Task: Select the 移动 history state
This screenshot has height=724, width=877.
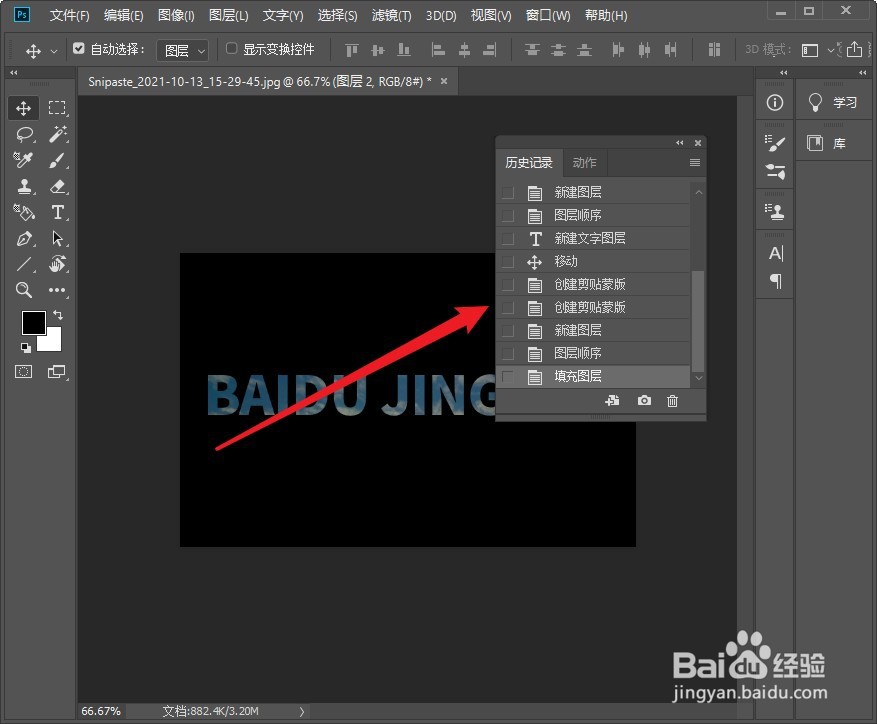Action: click(x=593, y=261)
